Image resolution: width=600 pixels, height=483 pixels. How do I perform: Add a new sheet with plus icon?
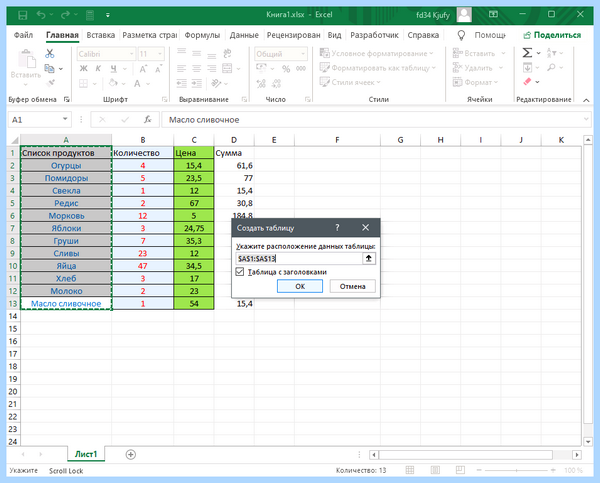click(x=130, y=454)
